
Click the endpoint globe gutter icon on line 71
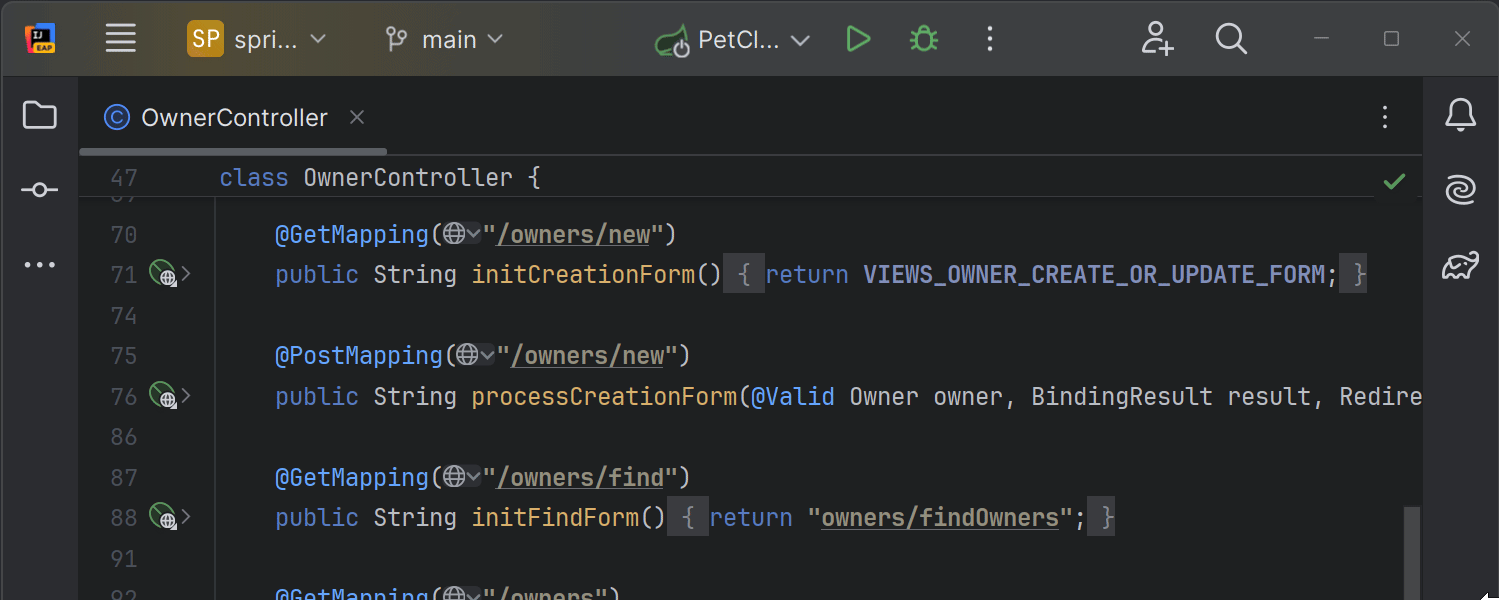tap(162, 273)
